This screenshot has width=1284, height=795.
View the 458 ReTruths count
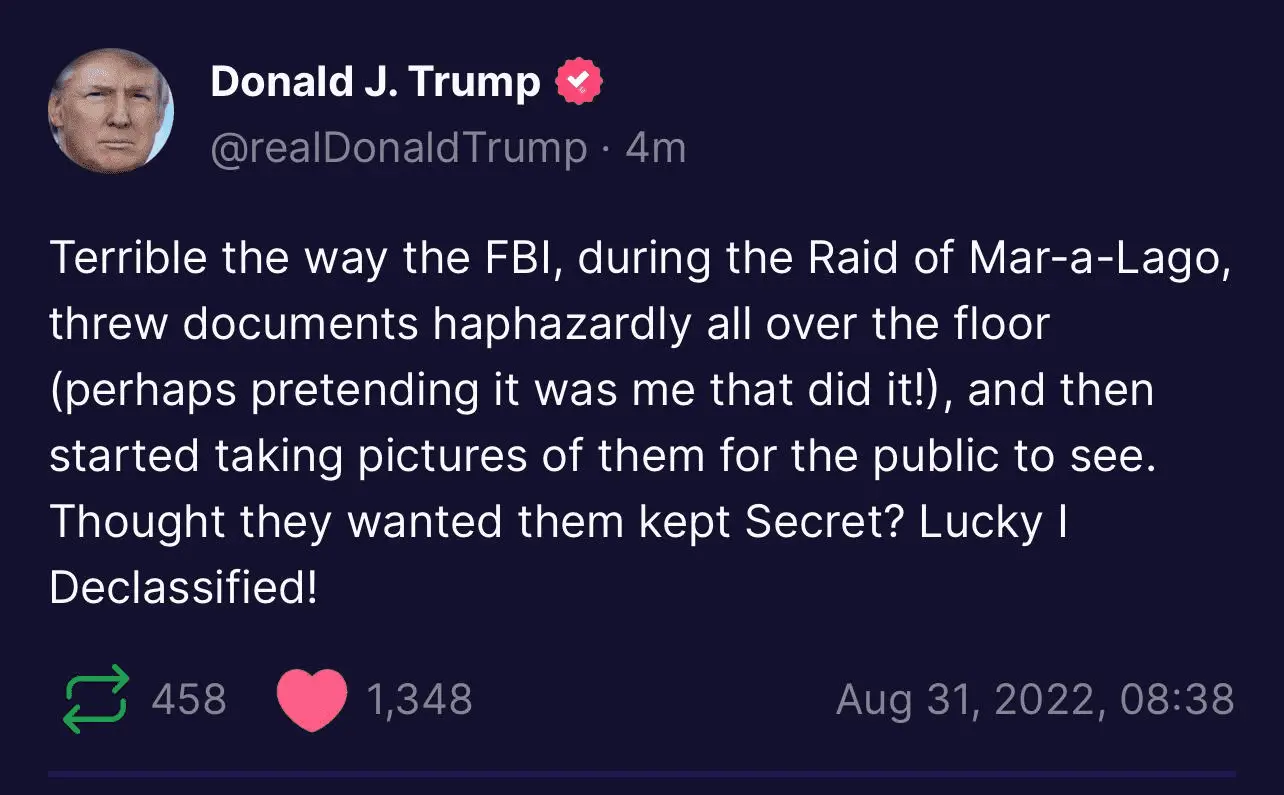(x=189, y=699)
